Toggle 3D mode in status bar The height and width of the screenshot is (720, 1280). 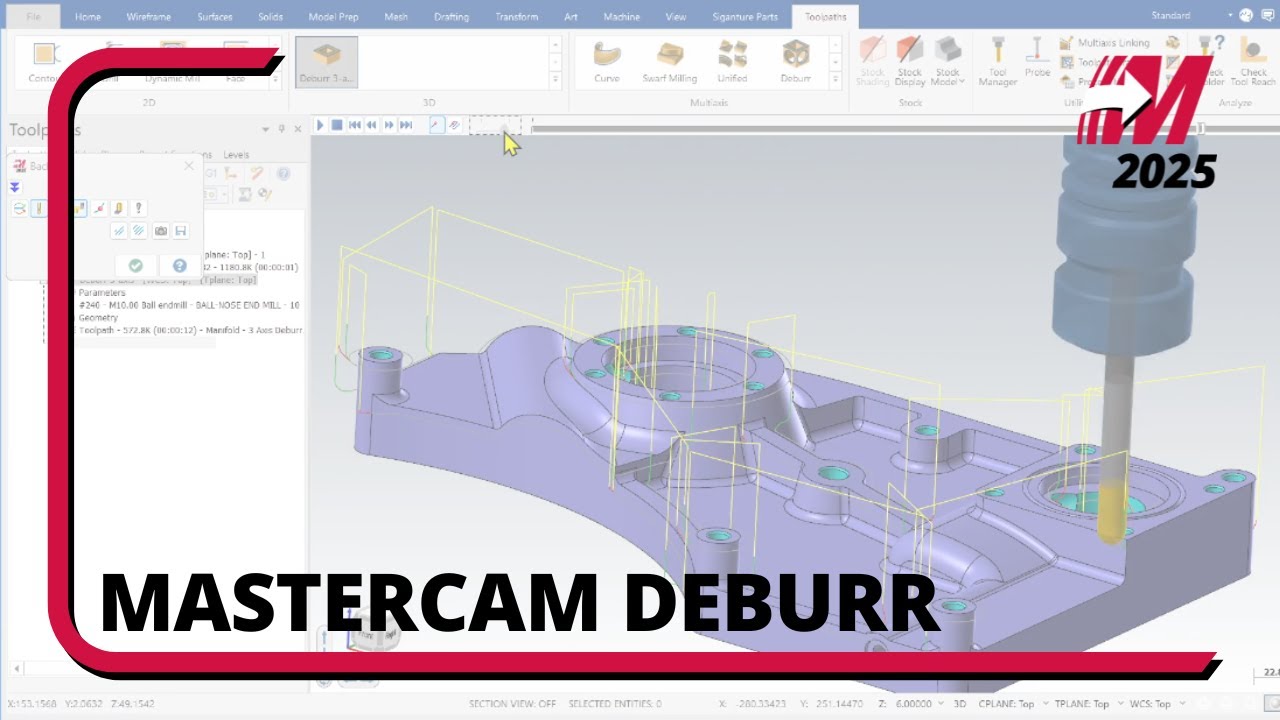[x=960, y=704]
